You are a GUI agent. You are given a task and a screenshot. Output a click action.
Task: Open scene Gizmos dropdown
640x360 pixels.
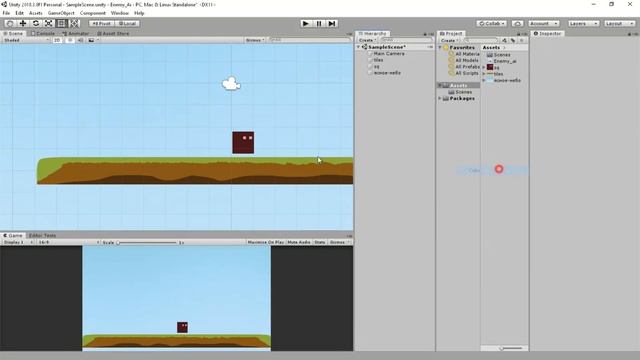255,40
